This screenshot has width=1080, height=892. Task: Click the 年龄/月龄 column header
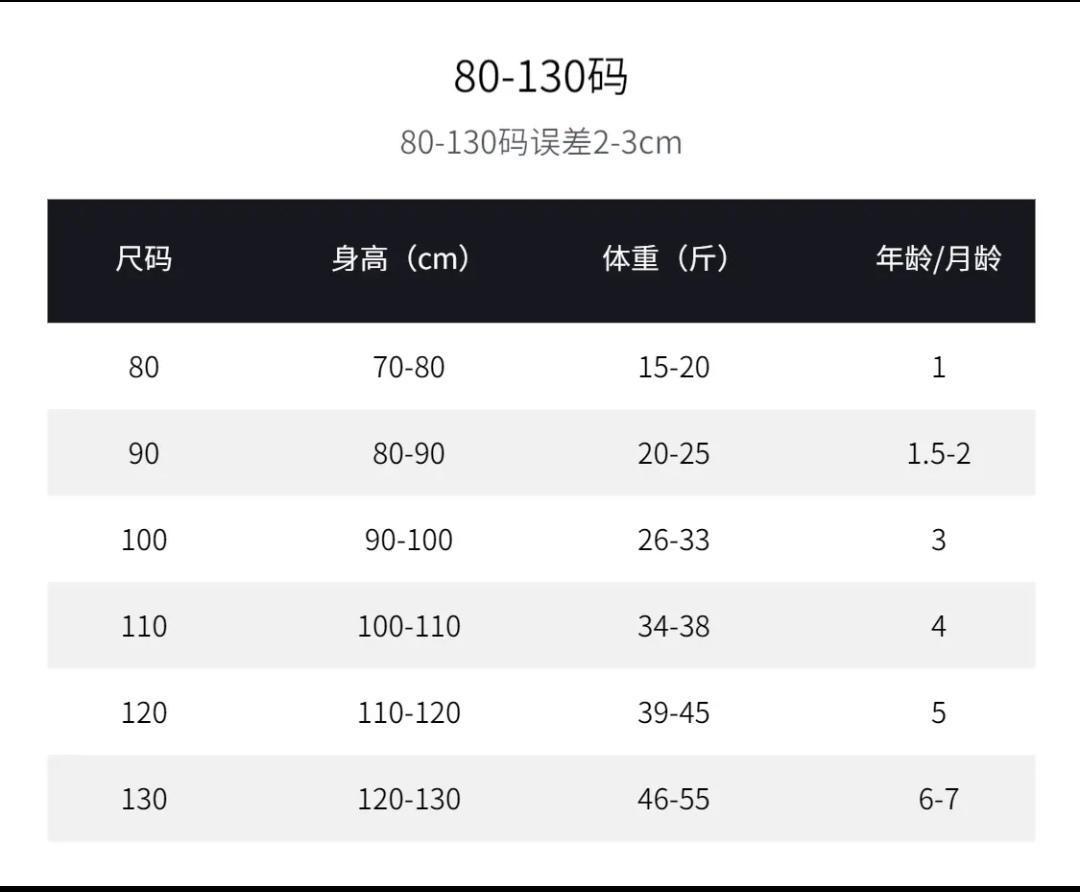pyautogui.click(x=938, y=260)
